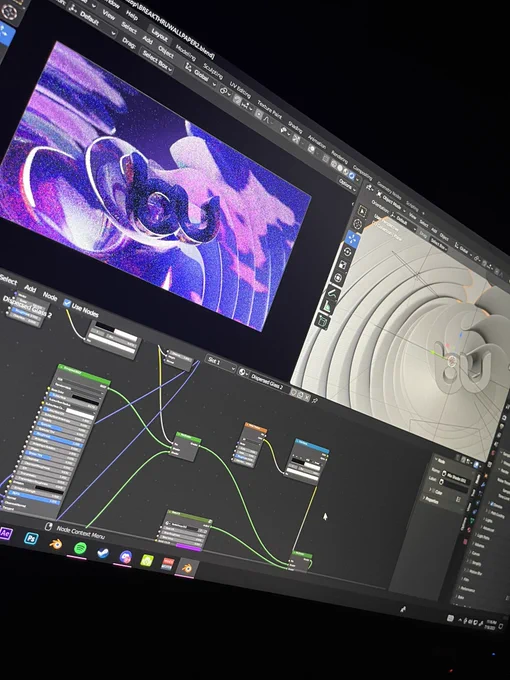Image resolution: width=510 pixels, height=680 pixels.
Task: Click the black color swatch near Principled node bottom
Action: 48,488
